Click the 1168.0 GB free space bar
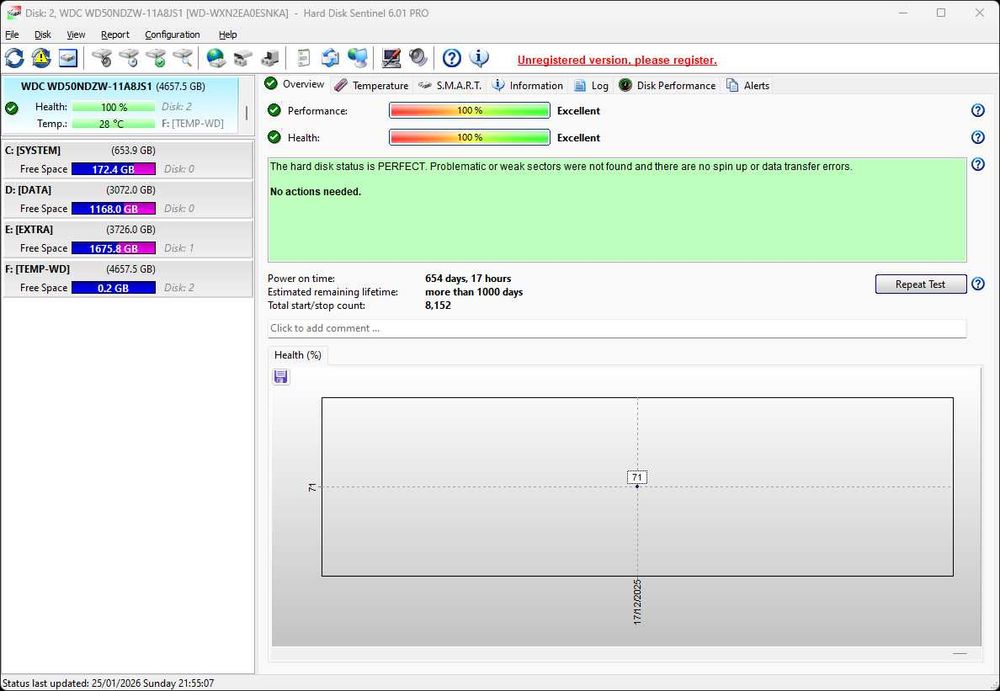The width and height of the screenshot is (1000, 691). point(114,209)
